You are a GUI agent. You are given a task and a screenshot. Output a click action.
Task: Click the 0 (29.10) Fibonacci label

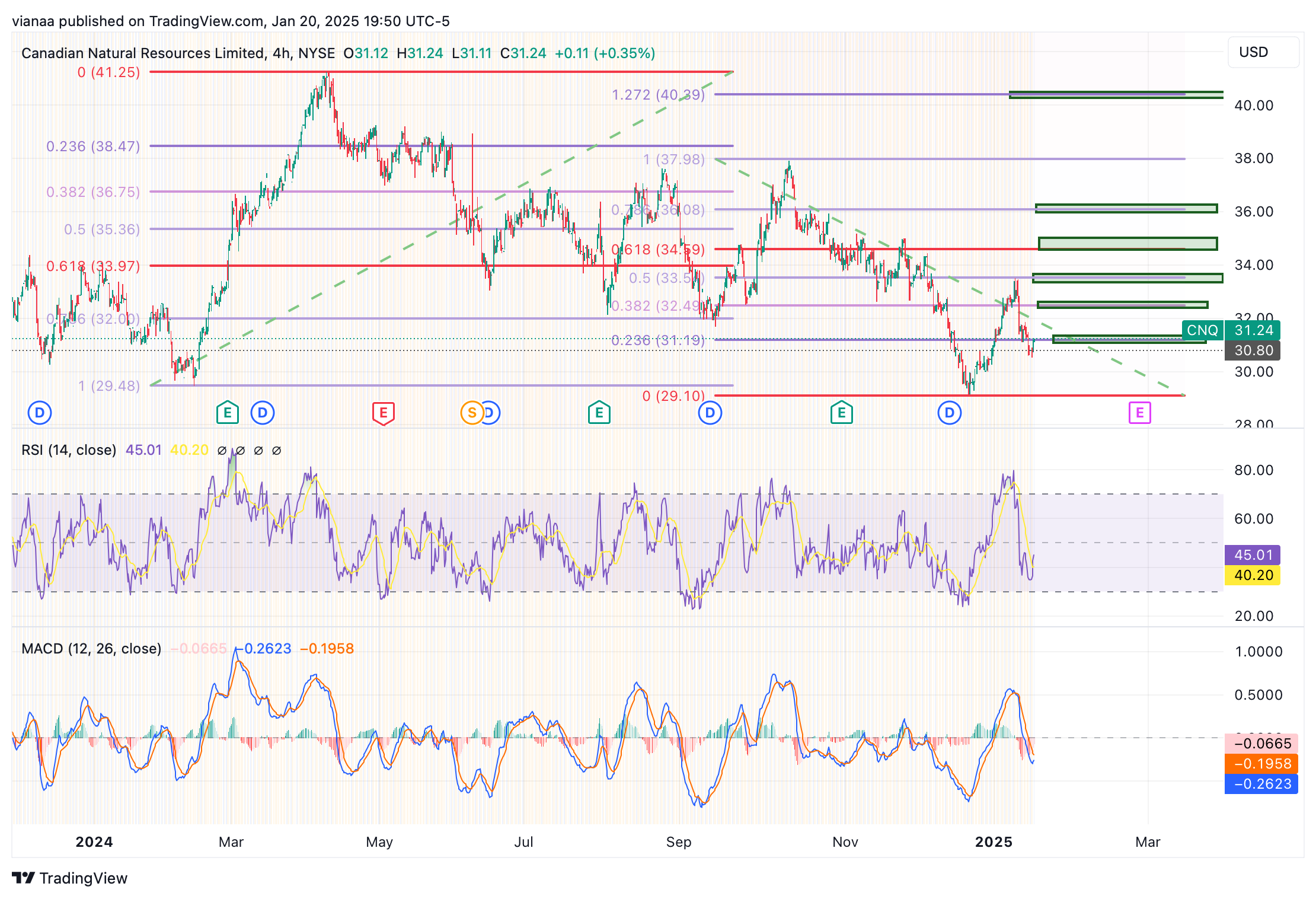pos(673,396)
